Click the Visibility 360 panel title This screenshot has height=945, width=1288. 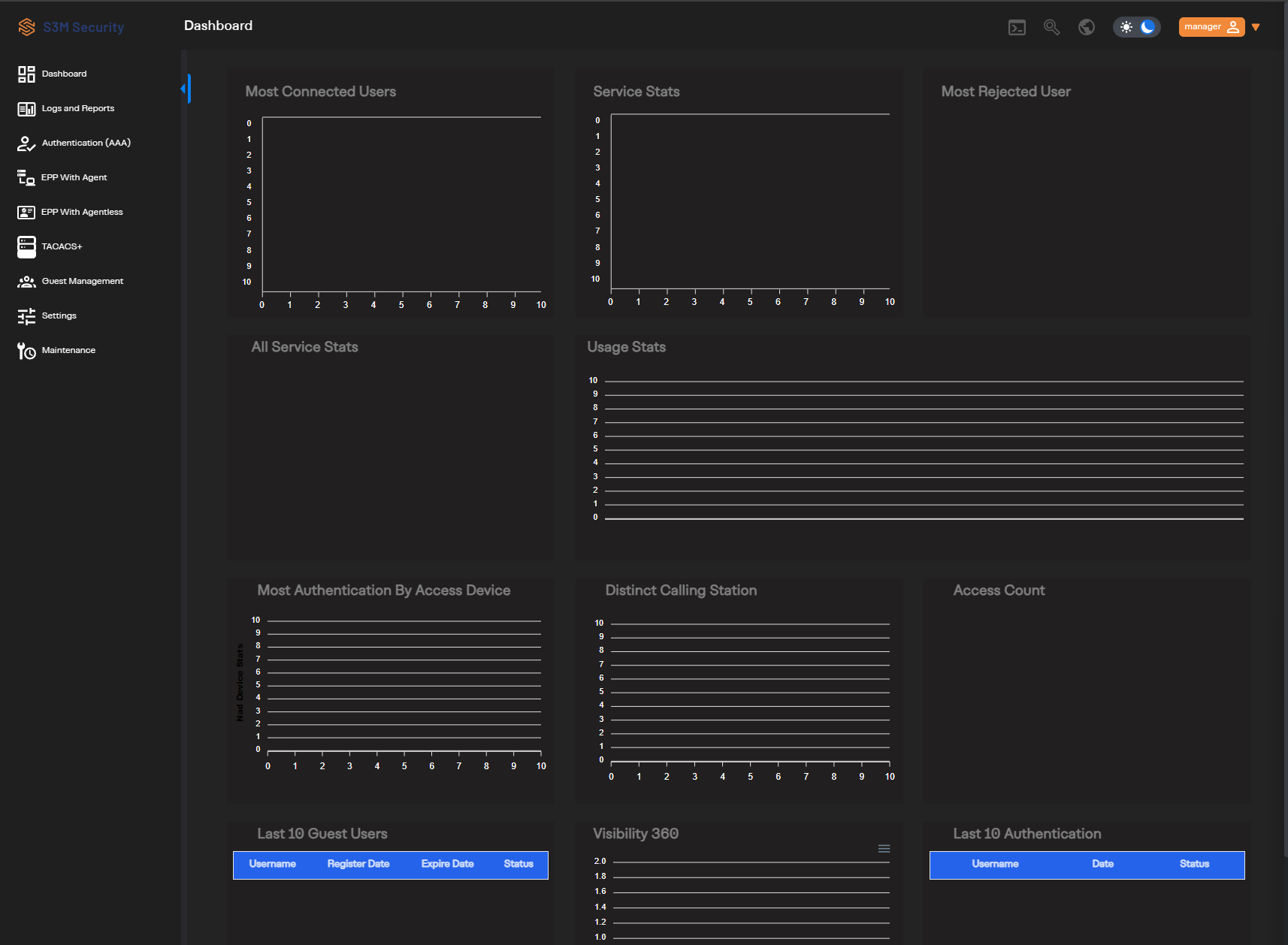tap(636, 834)
